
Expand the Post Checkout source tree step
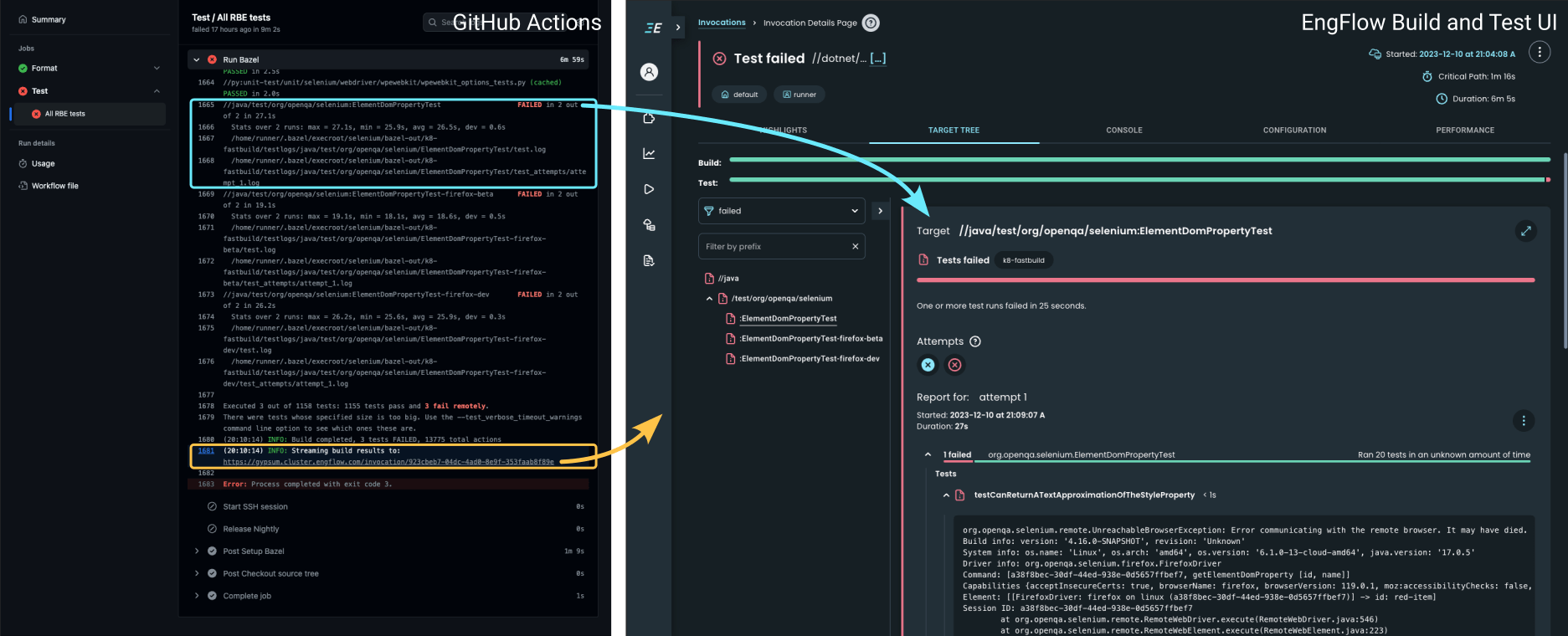pos(197,573)
